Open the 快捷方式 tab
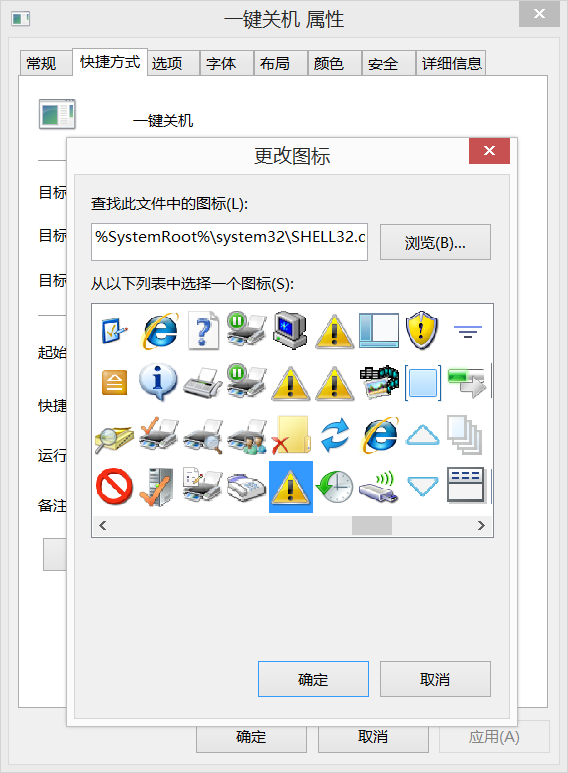 tap(110, 62)
